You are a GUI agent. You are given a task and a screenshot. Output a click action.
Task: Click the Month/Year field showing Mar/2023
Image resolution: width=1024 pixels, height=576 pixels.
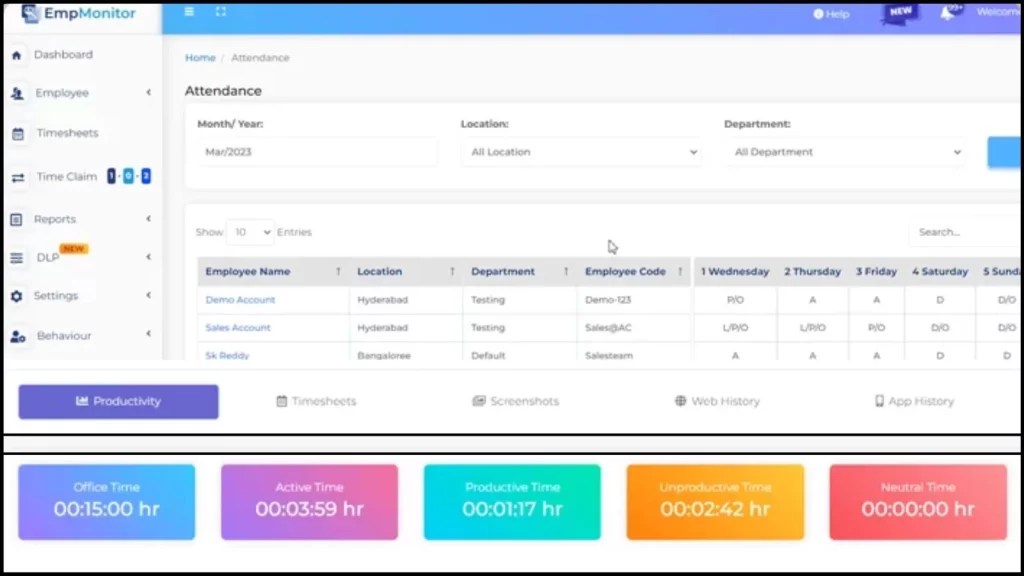coord(317,152)
